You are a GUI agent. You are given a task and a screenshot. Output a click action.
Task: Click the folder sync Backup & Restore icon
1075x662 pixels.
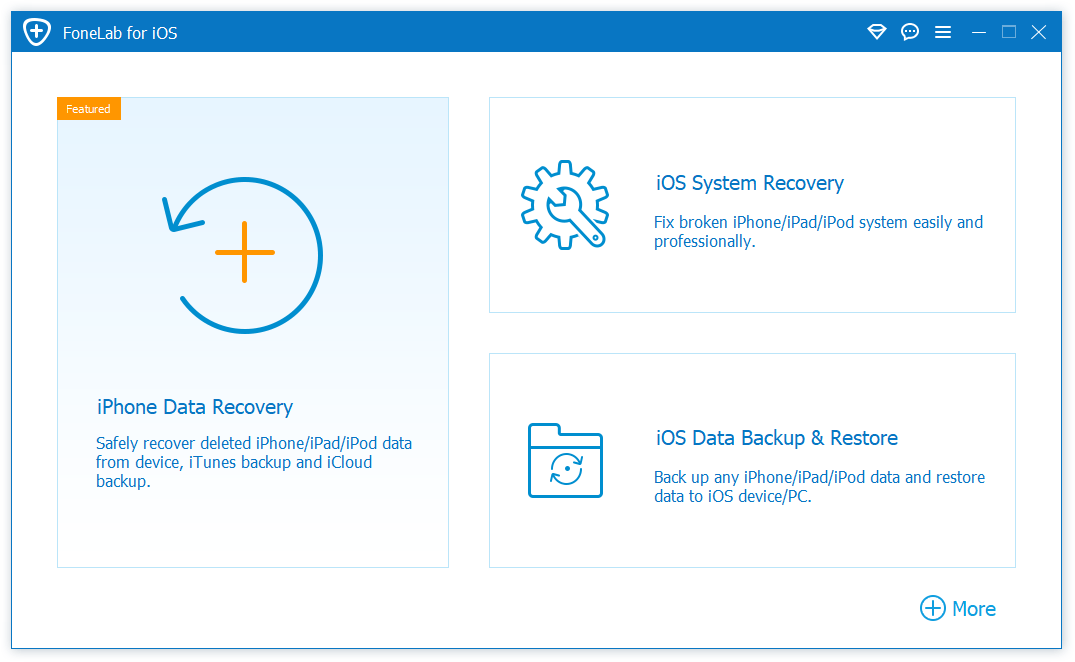565,461
